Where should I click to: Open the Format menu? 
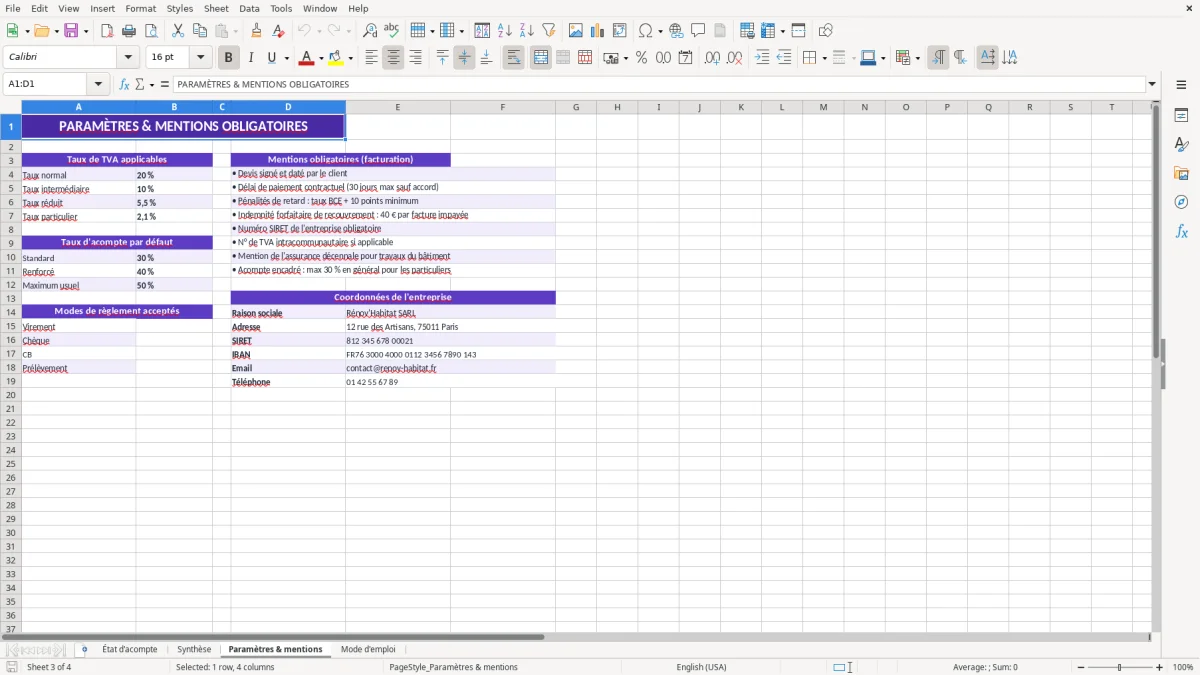(141, 8)
